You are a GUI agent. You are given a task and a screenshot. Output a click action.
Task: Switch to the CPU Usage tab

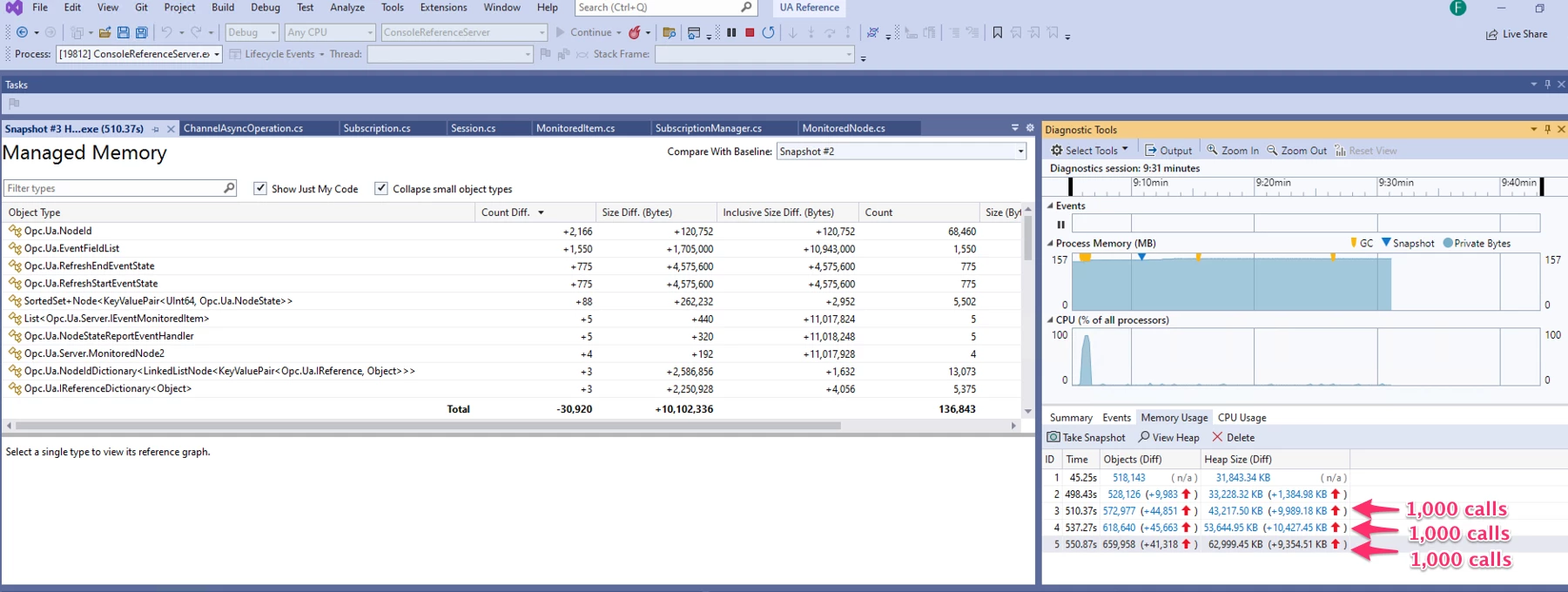1242,418
